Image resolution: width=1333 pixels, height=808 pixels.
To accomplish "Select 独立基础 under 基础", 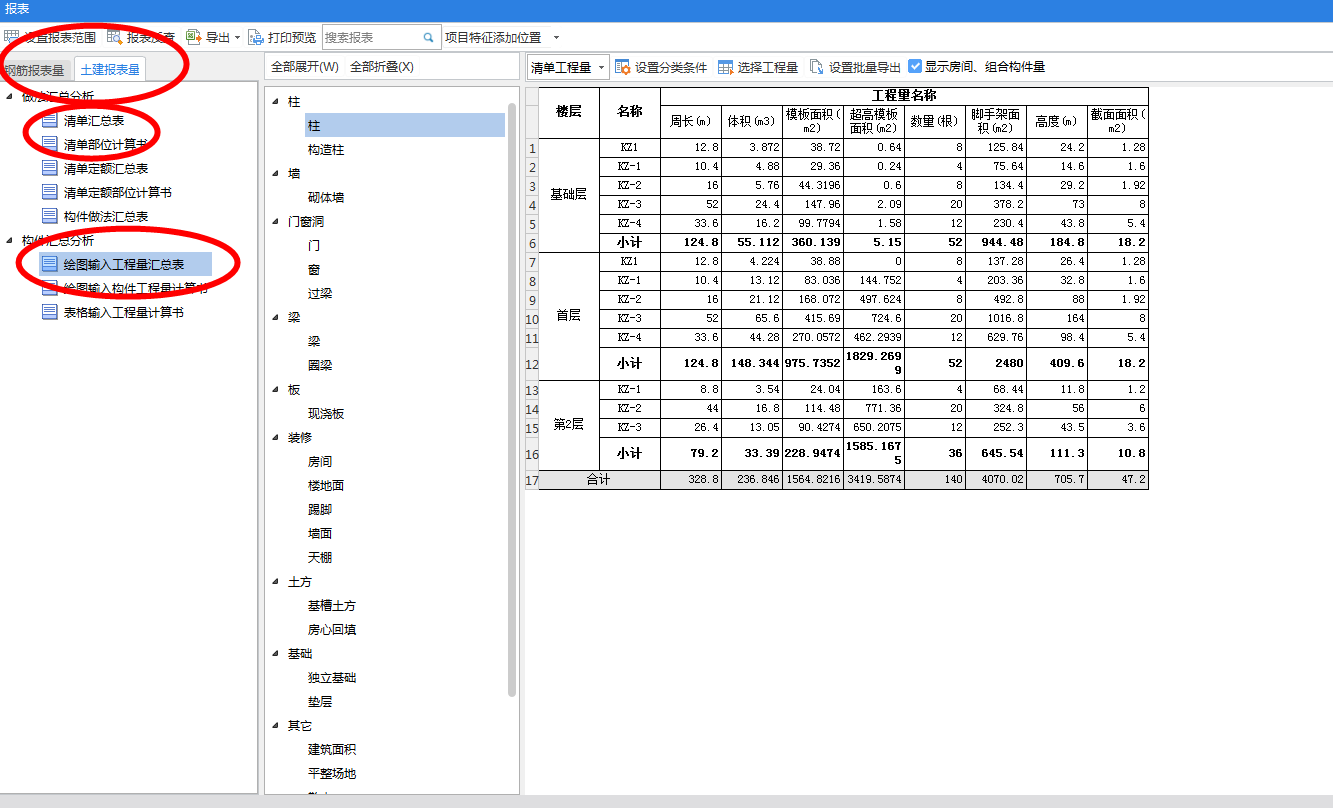I will 332,677.
